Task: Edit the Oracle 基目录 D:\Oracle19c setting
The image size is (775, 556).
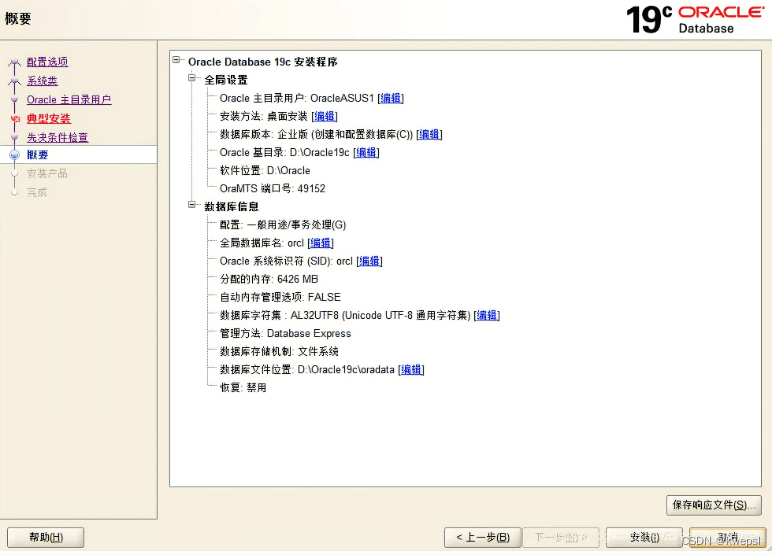Action: pyautogui.click(x=366, y=152)
